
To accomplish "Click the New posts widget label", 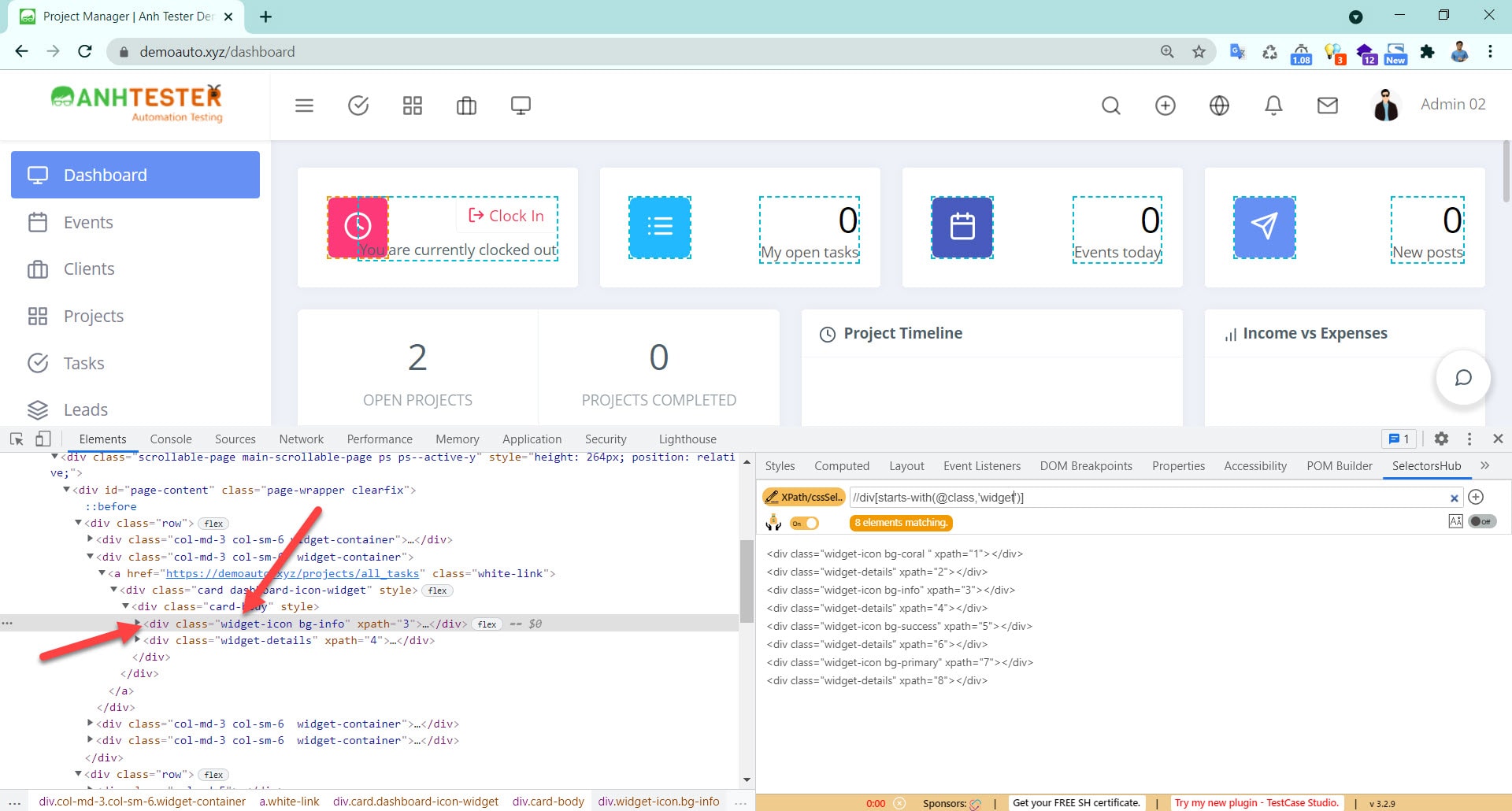I will tap(1427, 252).
